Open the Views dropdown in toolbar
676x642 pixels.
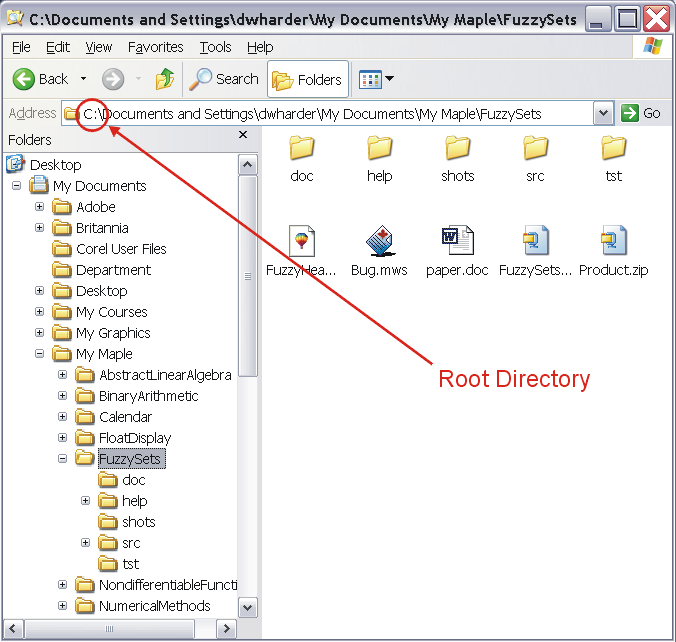[376, 79]
